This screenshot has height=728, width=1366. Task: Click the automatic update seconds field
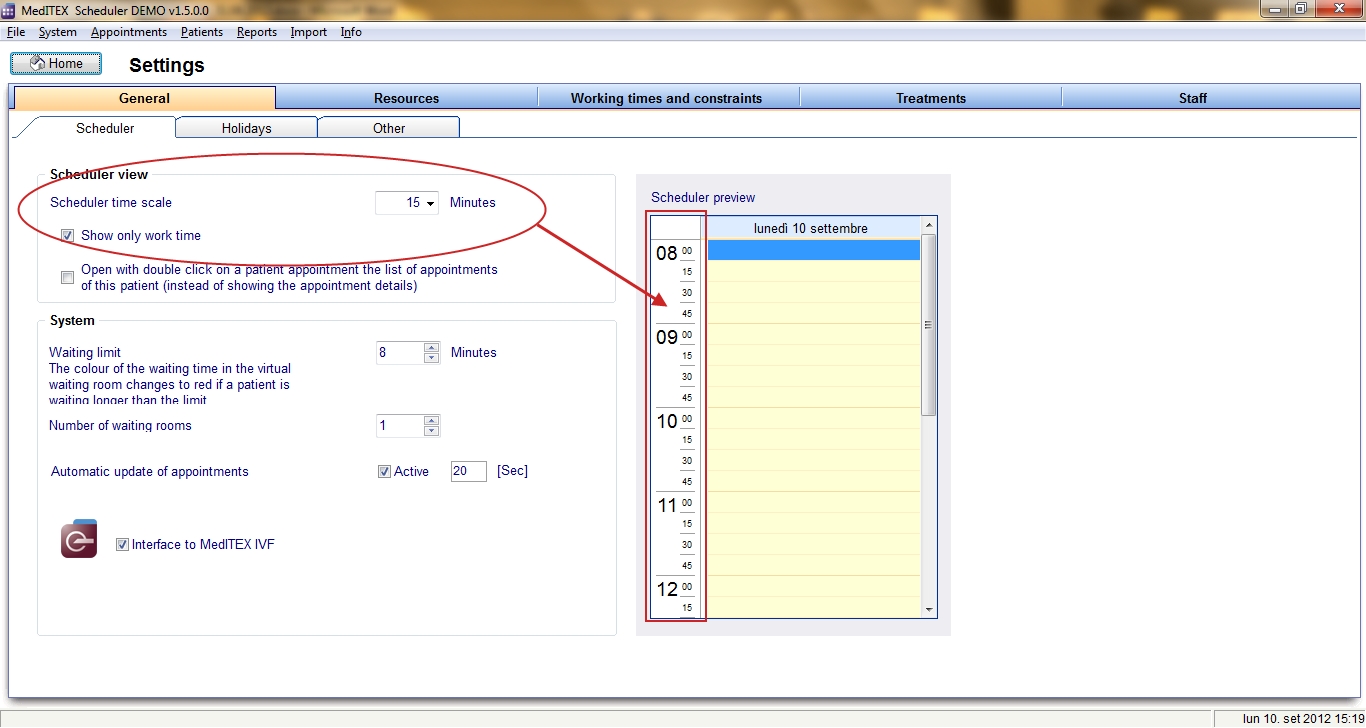point(468,472)
